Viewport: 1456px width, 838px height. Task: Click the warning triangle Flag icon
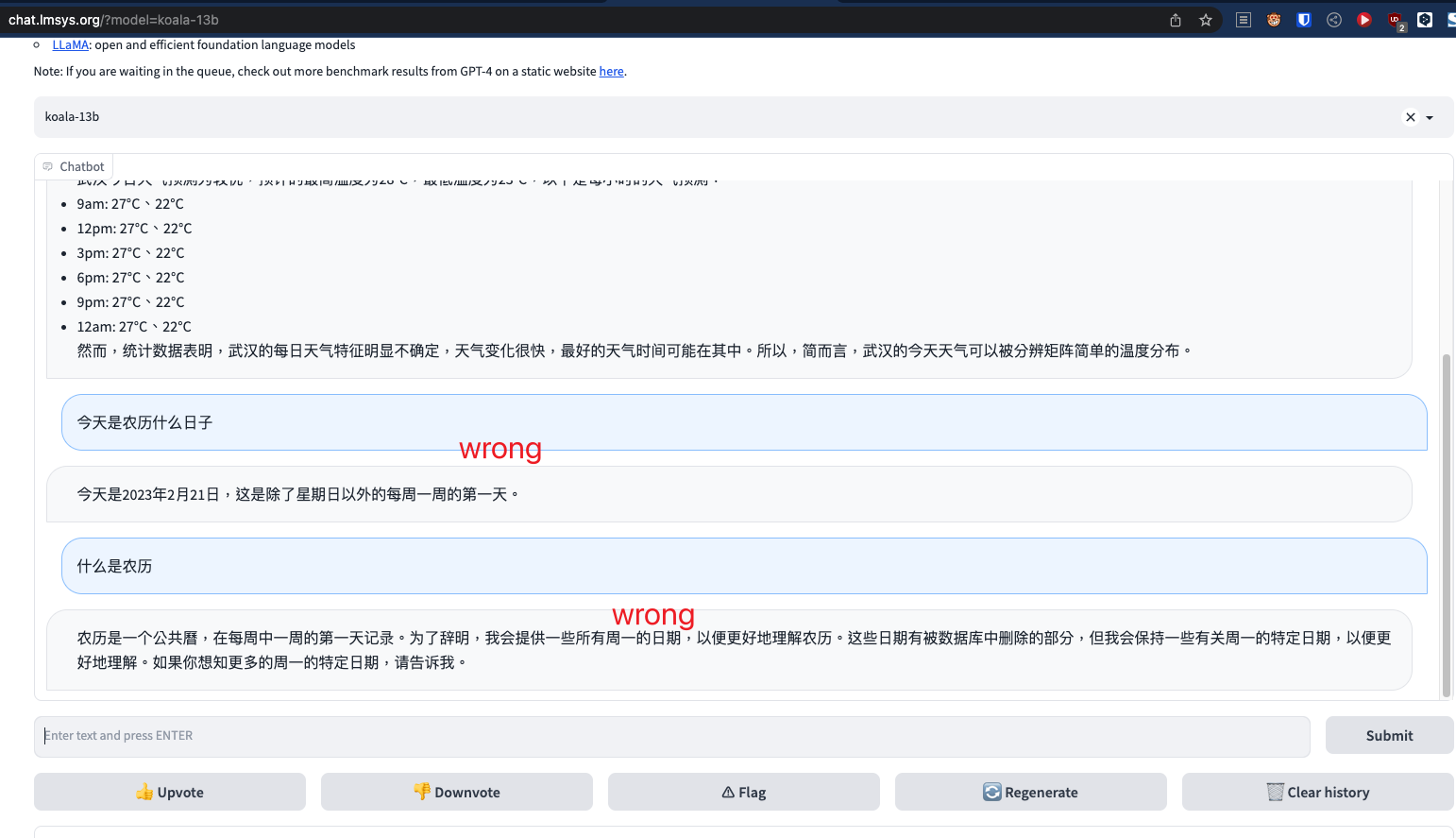pyautogui.click(x=726, y=792)
